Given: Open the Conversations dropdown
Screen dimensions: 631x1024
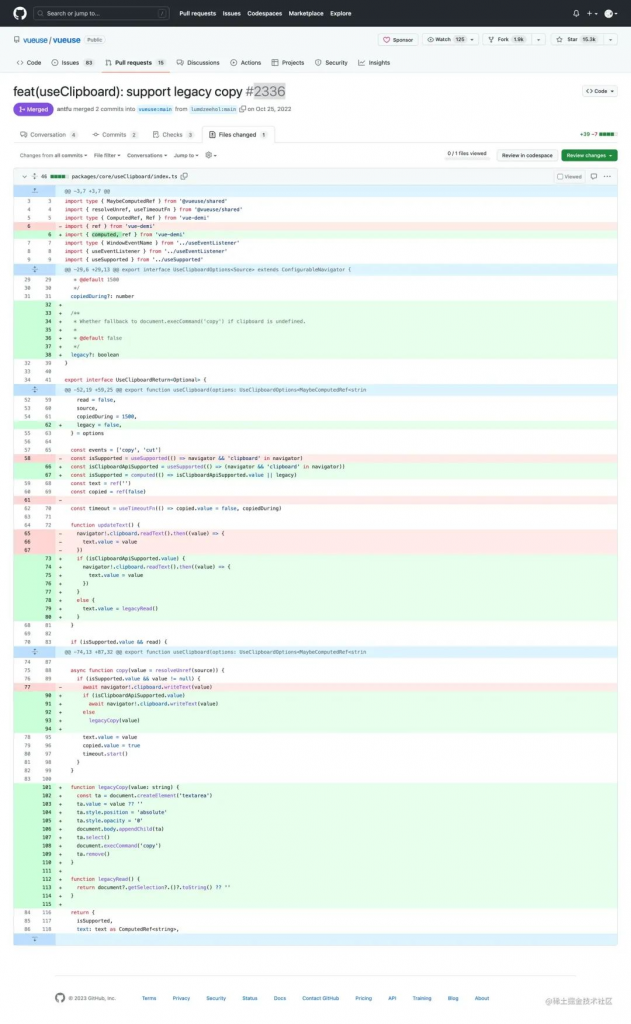Looking at the screenshot, I should [x=147, y=155].
